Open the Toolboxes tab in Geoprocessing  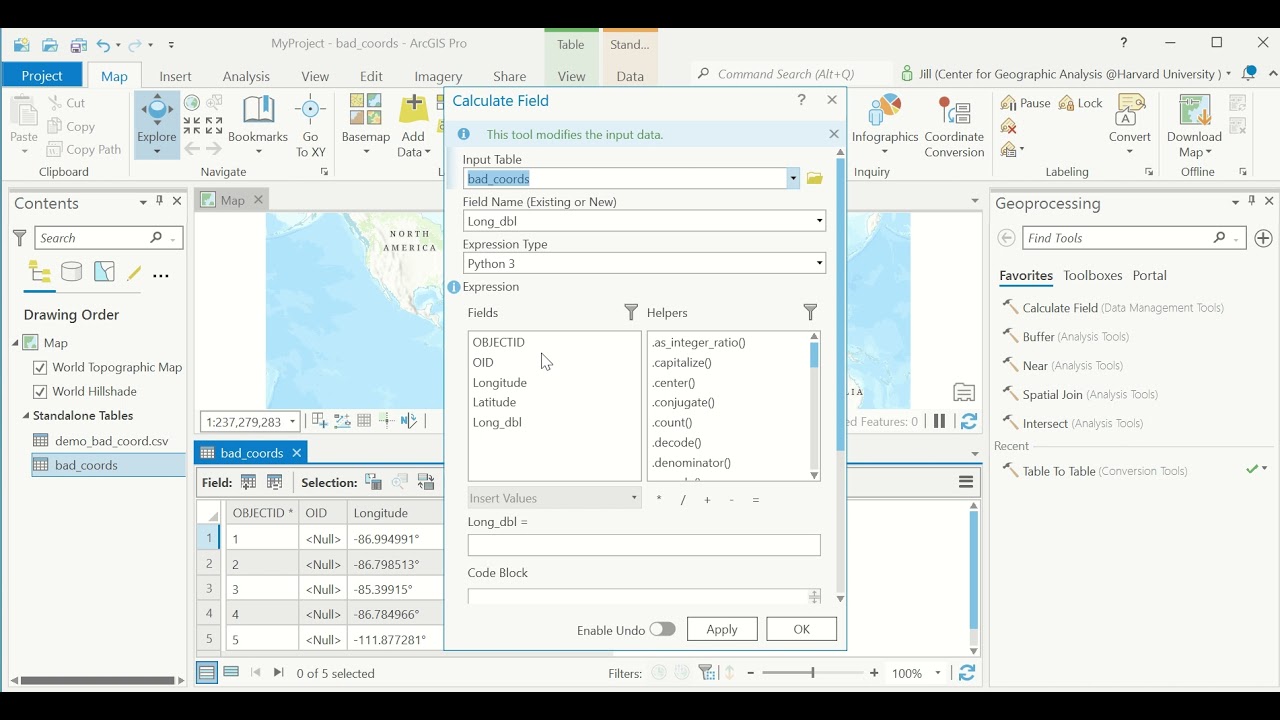point(1092,275)
